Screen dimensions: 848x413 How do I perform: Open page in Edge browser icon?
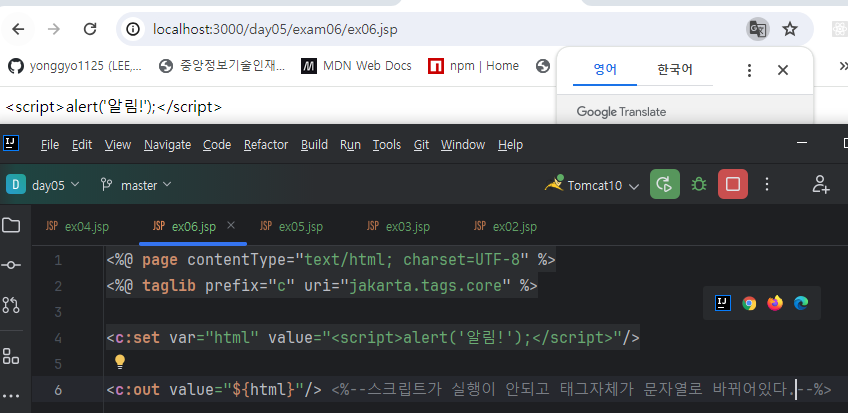(x=801, y=303)
